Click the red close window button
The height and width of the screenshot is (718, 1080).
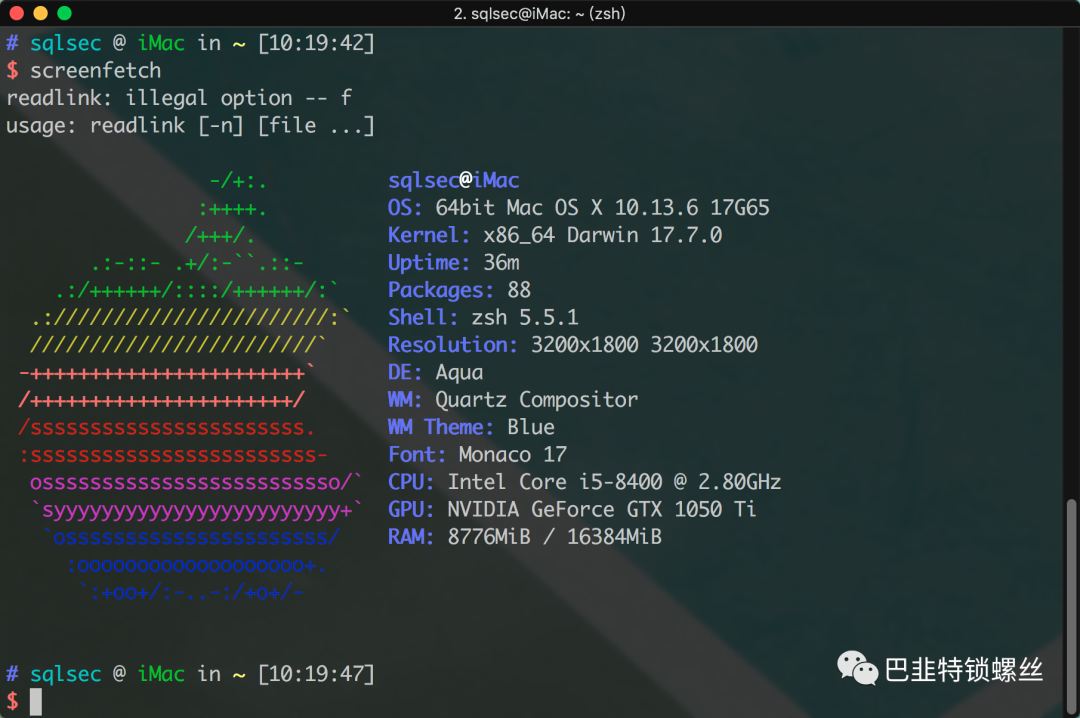pyautogui.click(x=17, y=13)
